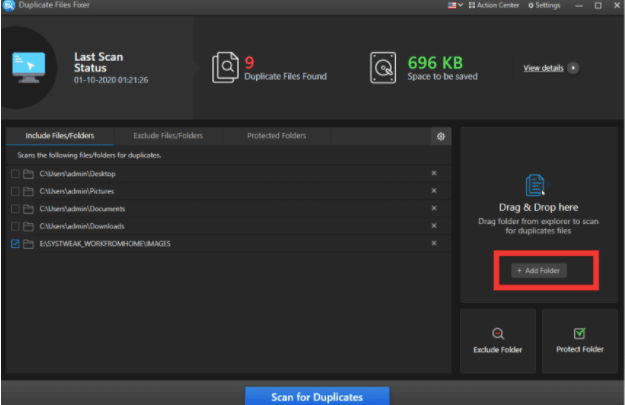Select the C:\Users\admin\Pictures path text
Screen dimensions: 625x405
77,191
